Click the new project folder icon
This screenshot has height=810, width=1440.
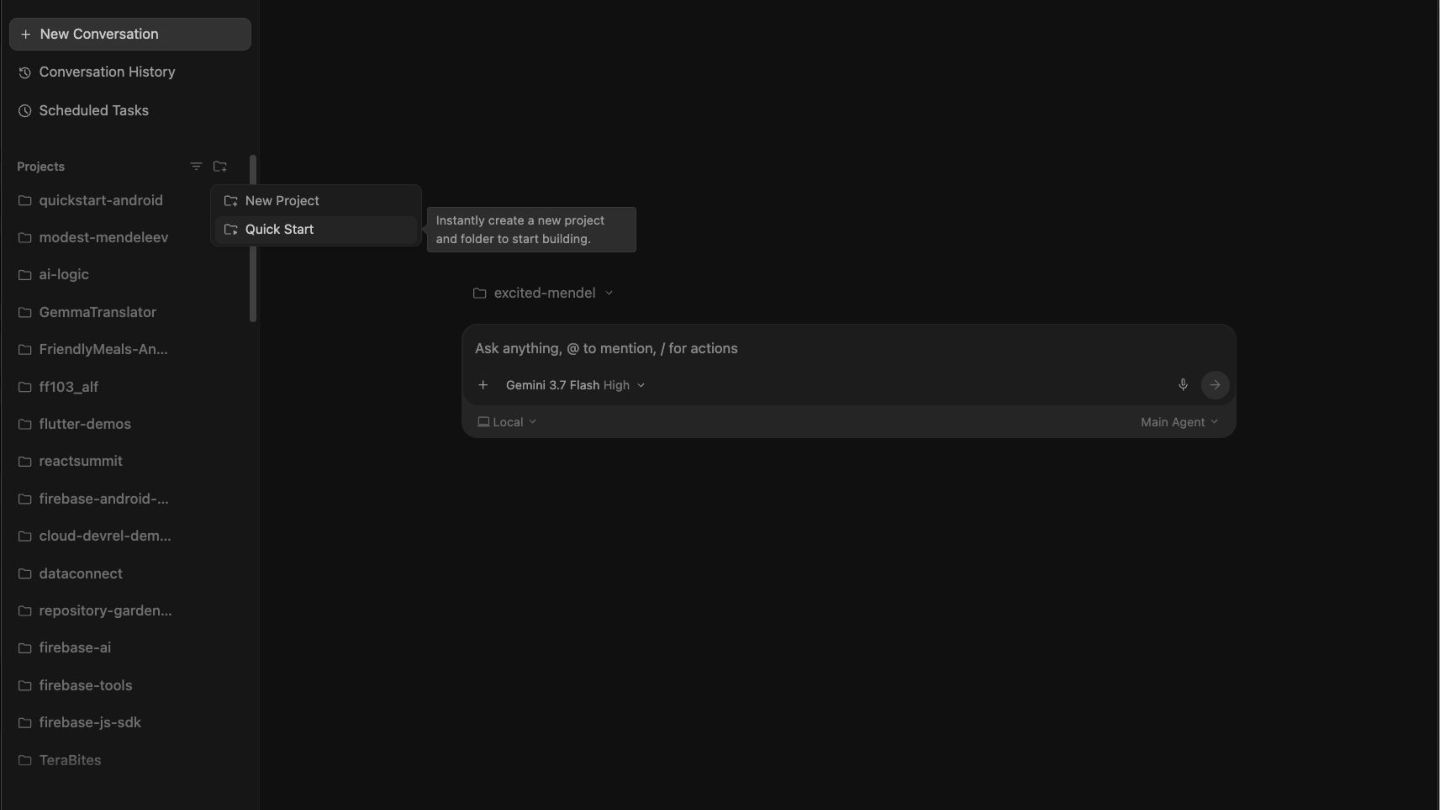pyautogui.click(x=220, y=167)
